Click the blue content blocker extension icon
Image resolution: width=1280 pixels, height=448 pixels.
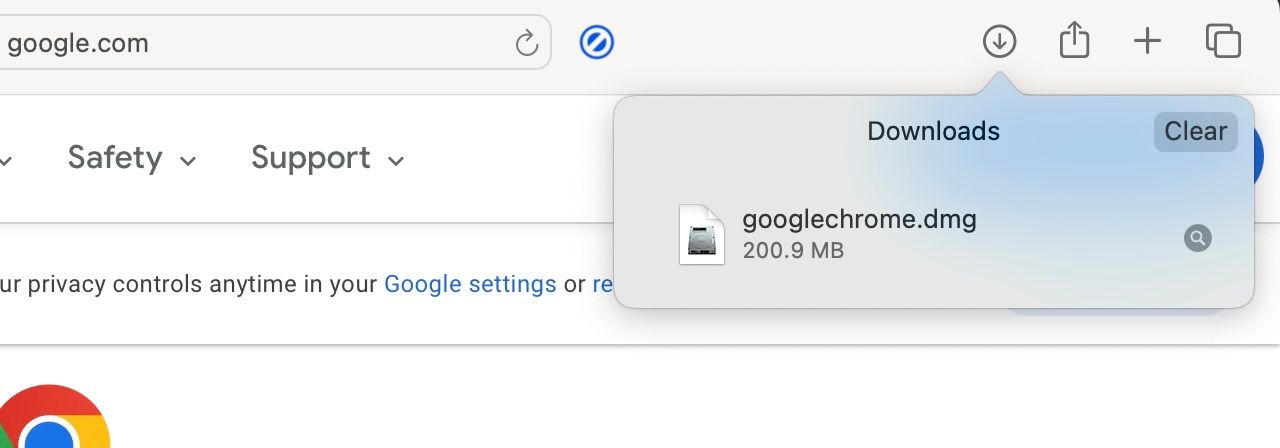point(597,42)
